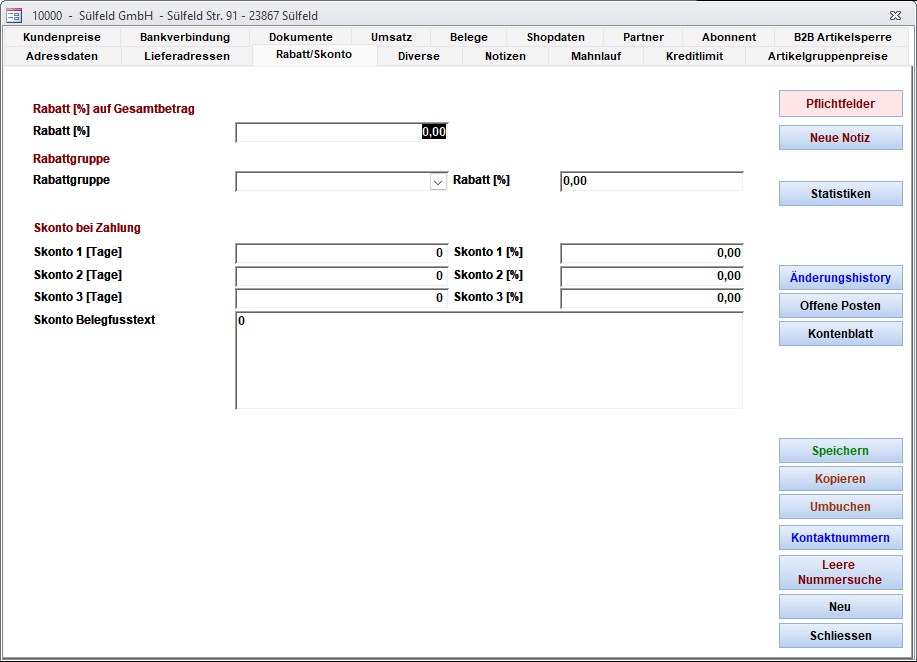Expand the Rabattgruppe dropdown arrow
This screenshot has width=917, height=662.
[x=437, y=182]
